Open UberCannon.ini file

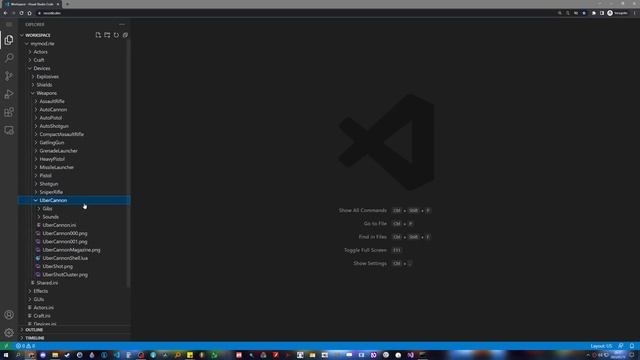[x=74, y=225]
